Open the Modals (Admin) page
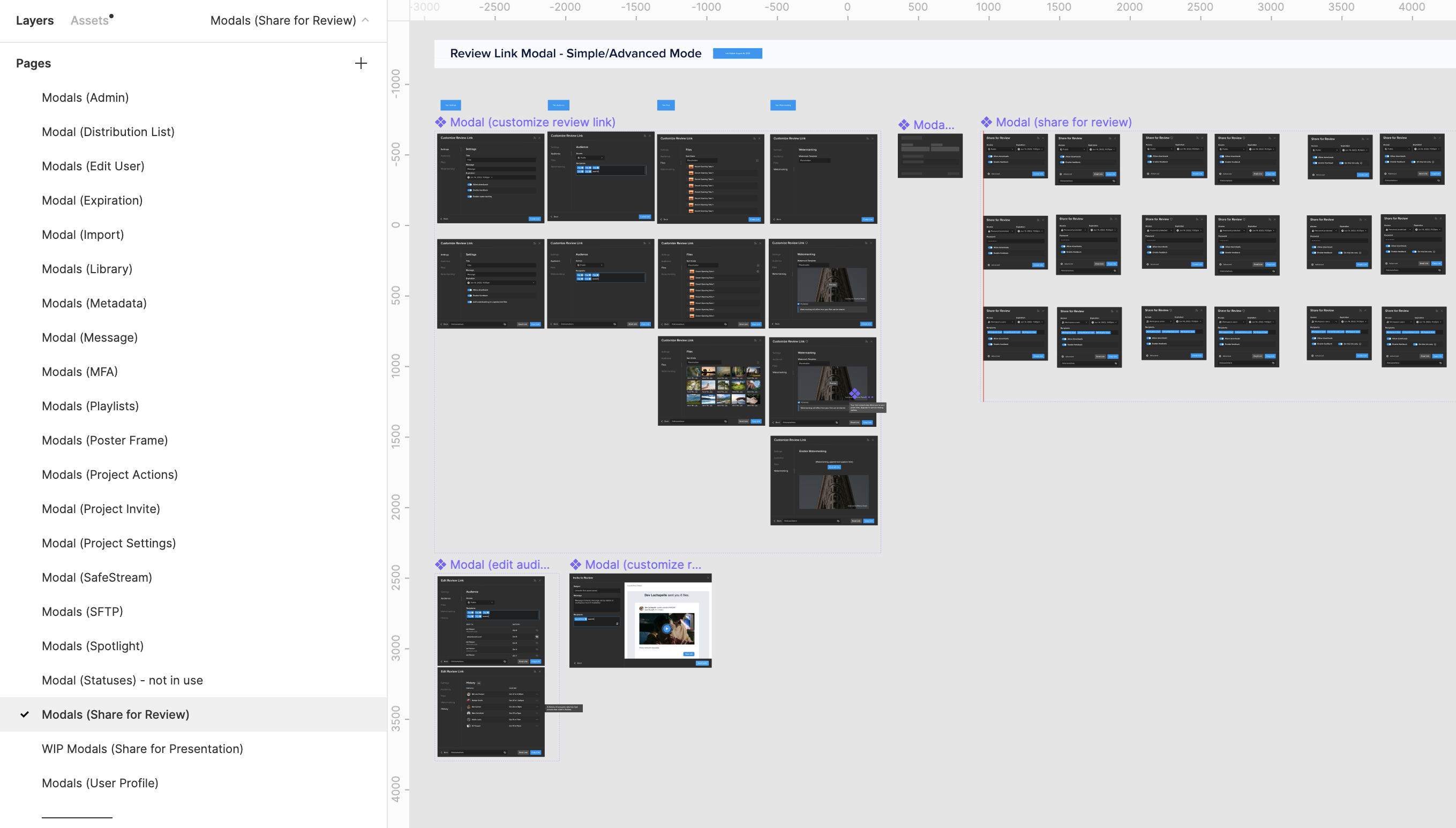This screenshot has height=828, width=1456. click(x=85, y=97)
